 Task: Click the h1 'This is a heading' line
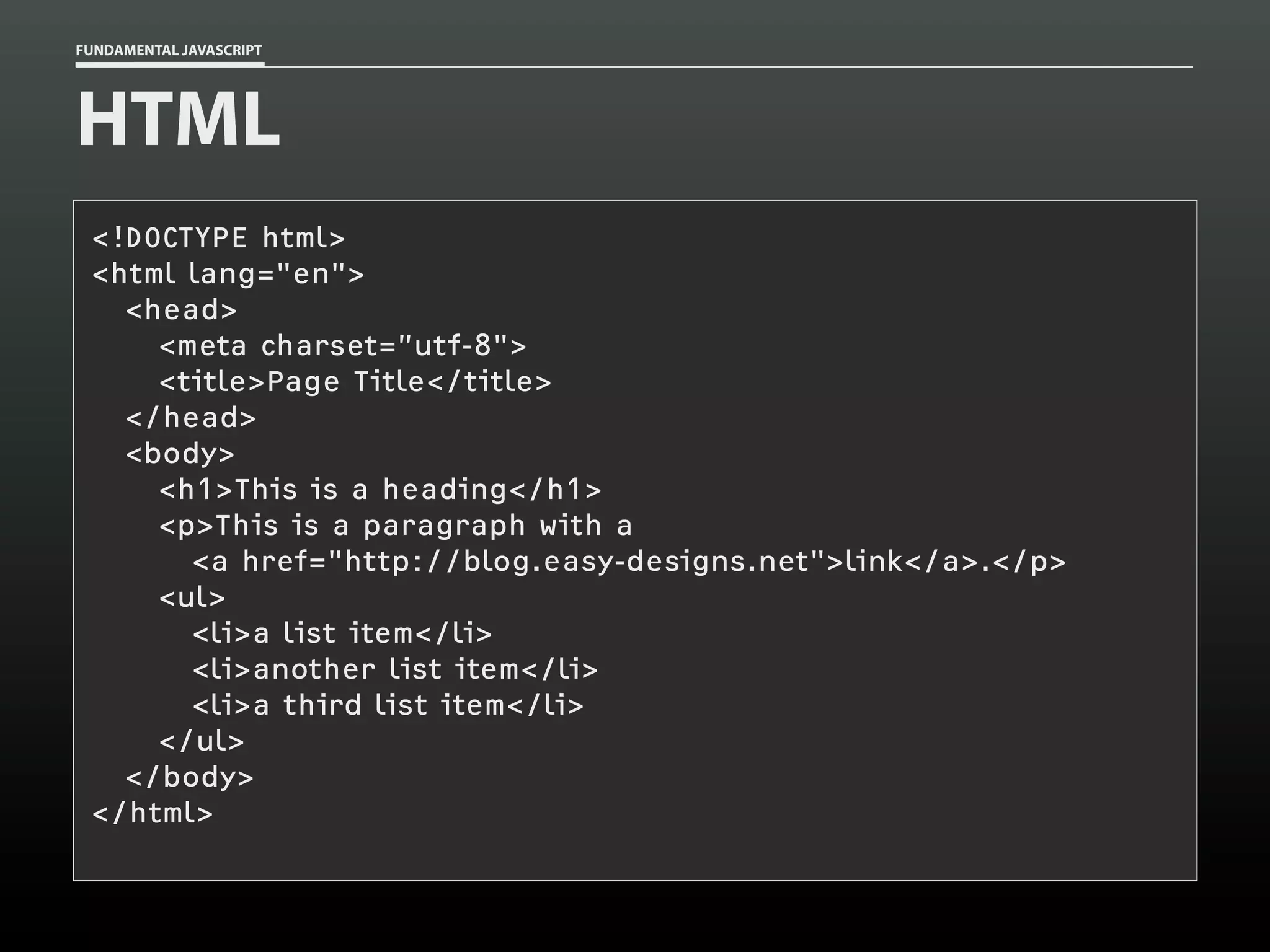pos(380,490)
